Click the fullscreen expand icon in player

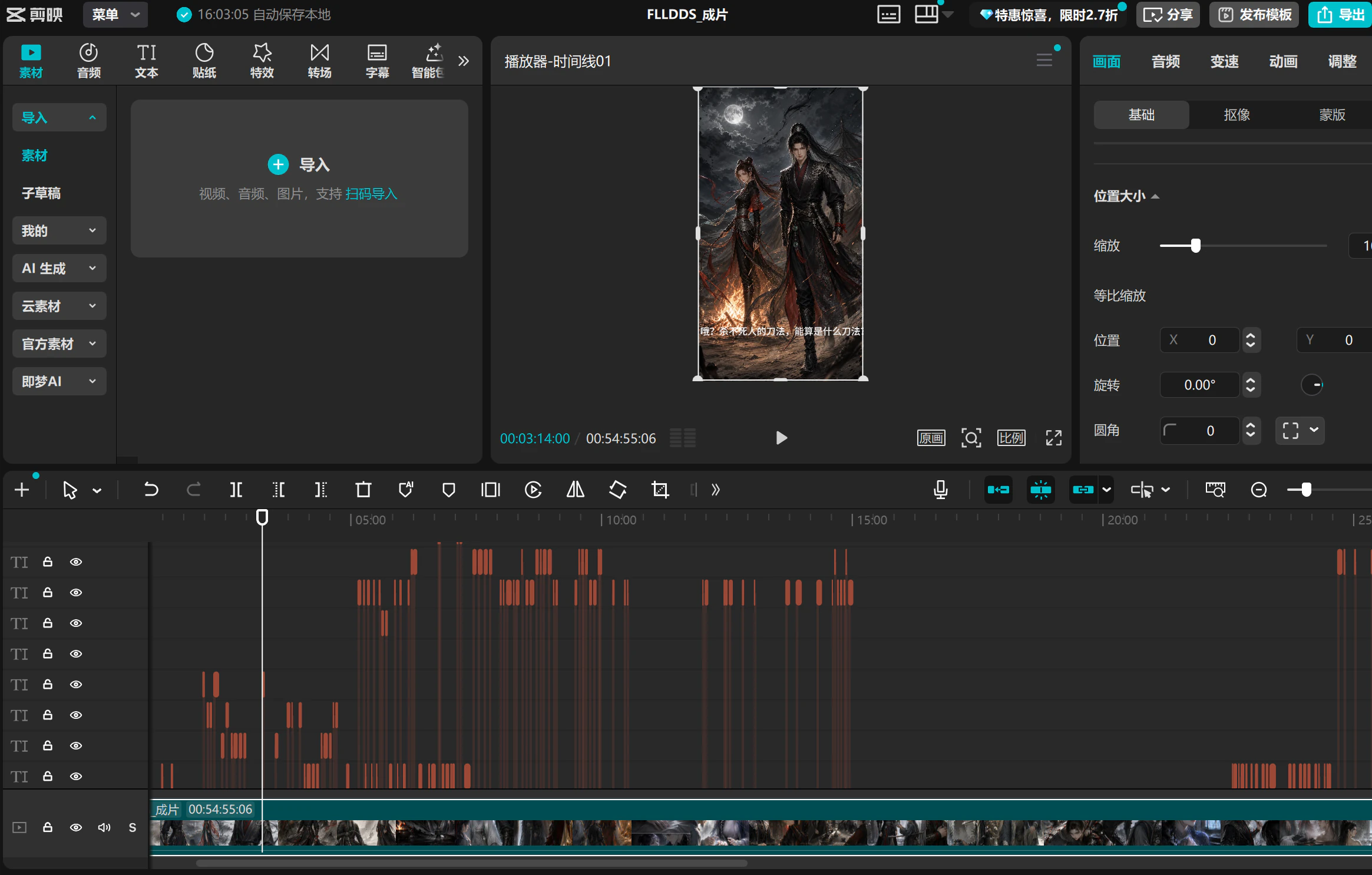pyautogui.click(x=1054, y=438)
